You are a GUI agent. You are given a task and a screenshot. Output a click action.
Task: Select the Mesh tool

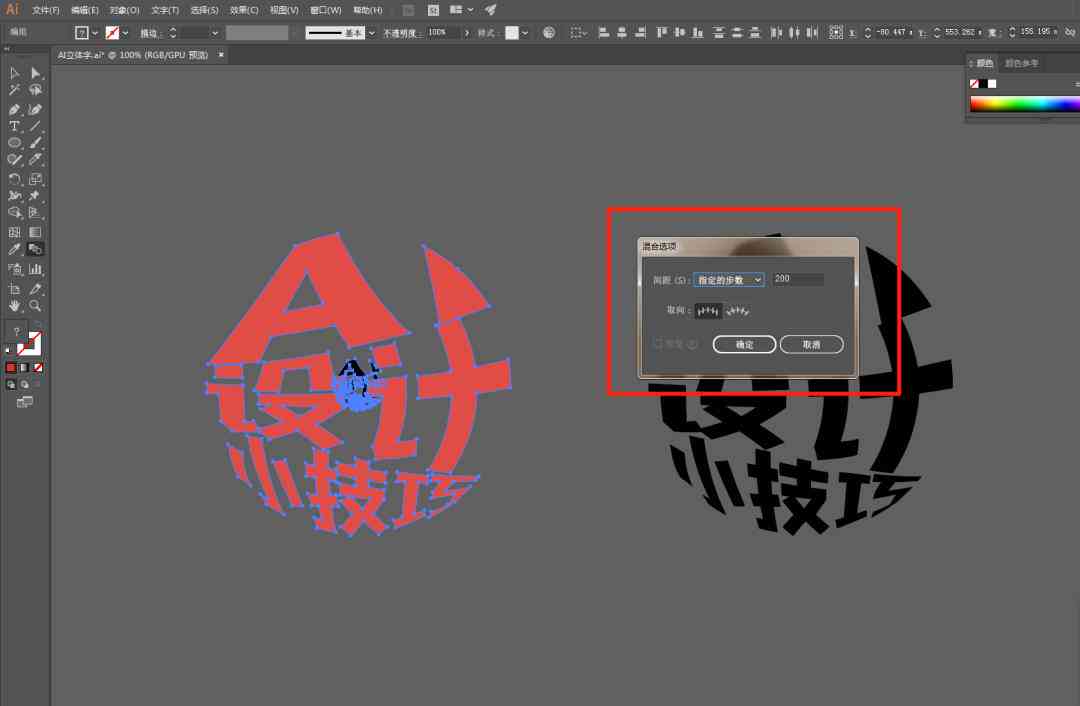(14, 232)
